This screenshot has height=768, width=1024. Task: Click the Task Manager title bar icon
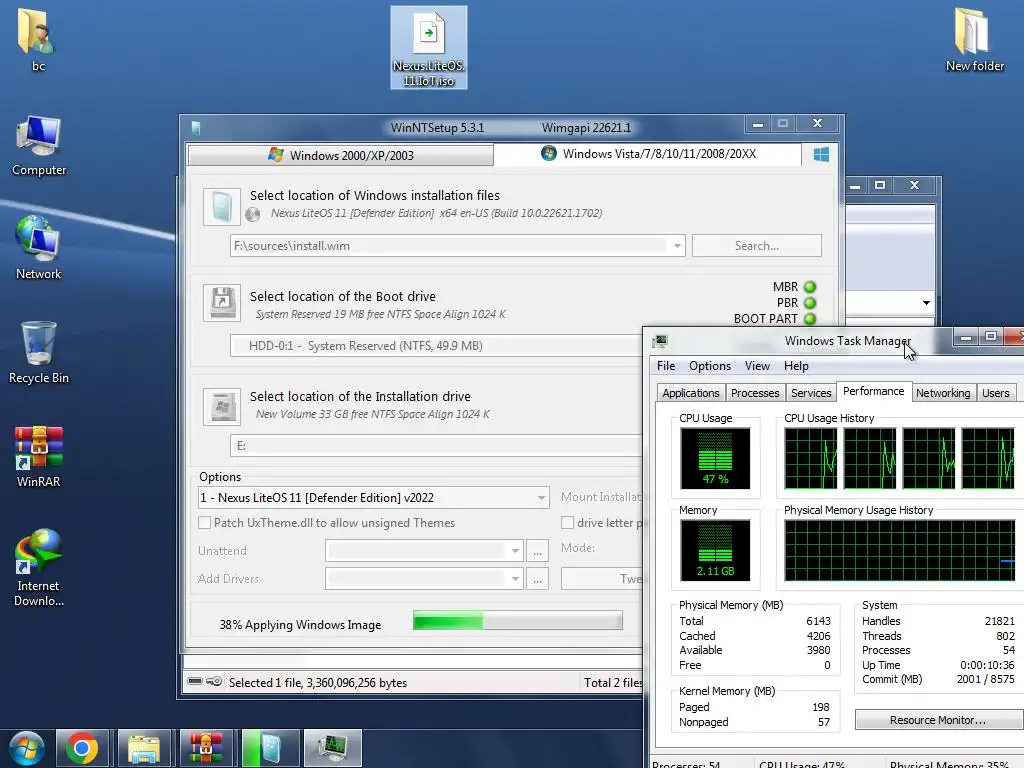point(660,341)
